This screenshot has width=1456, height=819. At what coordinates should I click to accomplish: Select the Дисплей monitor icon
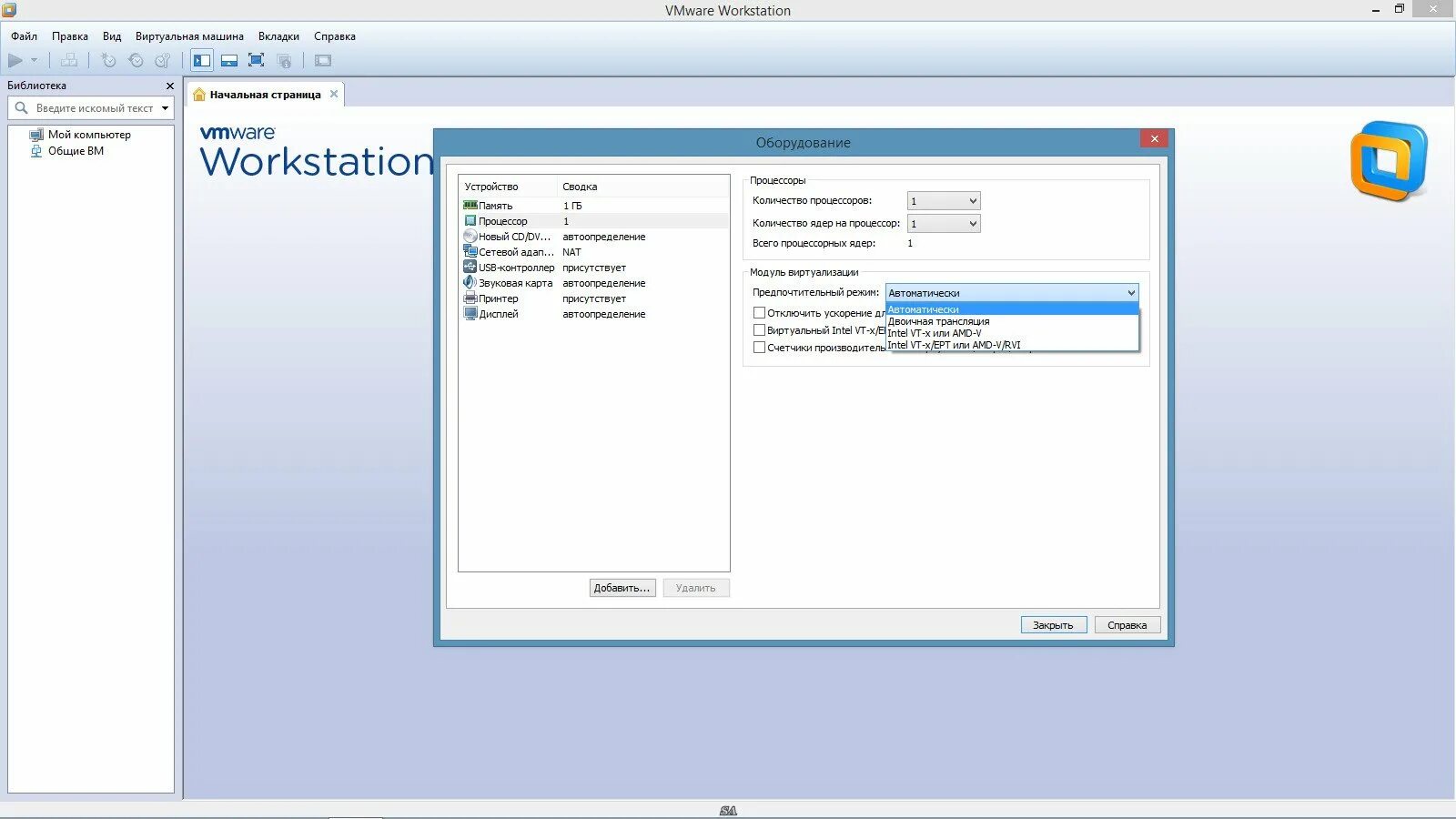(x=470, y=314)
